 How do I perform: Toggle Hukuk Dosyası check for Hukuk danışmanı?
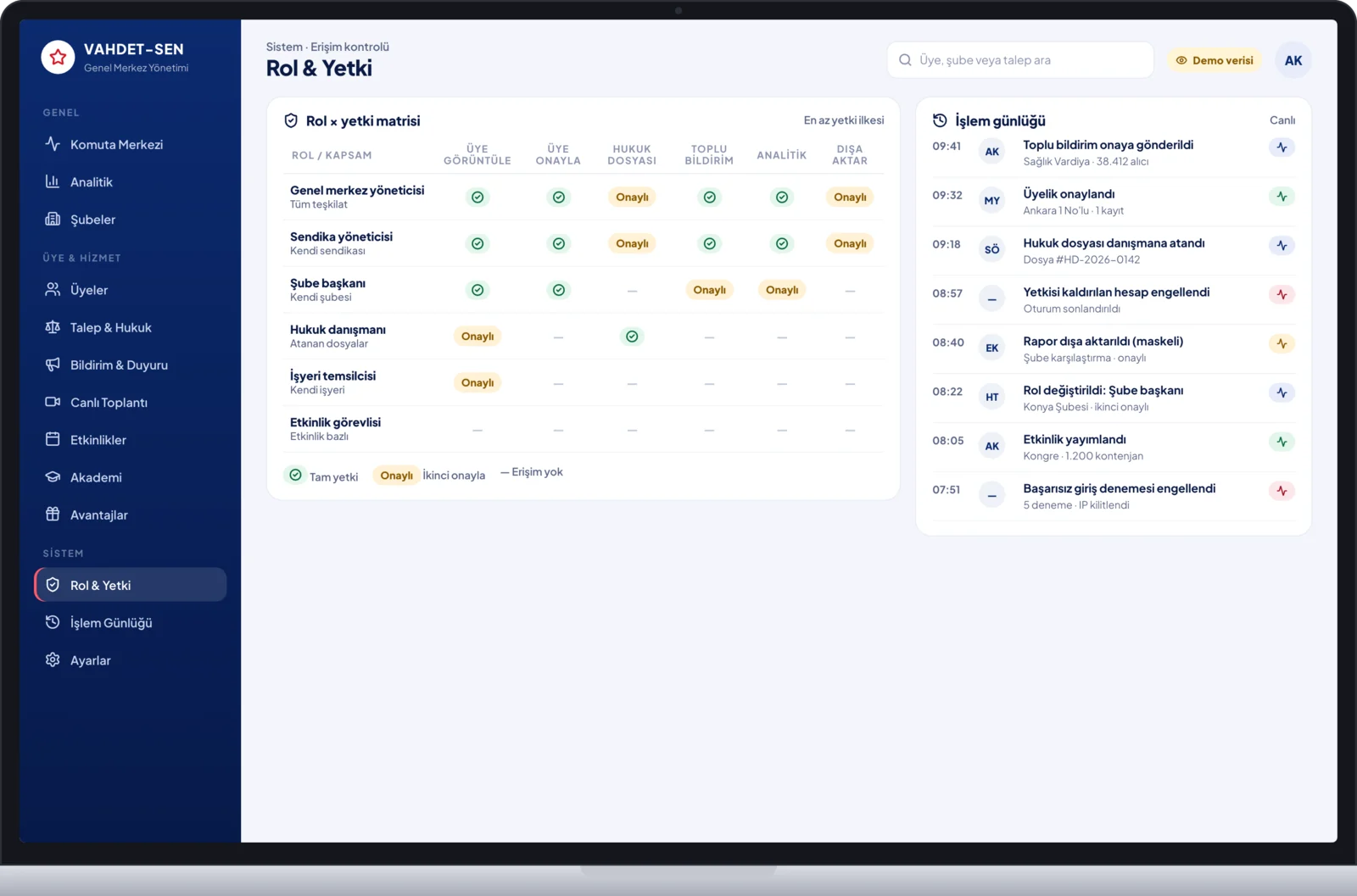(632, 337)
